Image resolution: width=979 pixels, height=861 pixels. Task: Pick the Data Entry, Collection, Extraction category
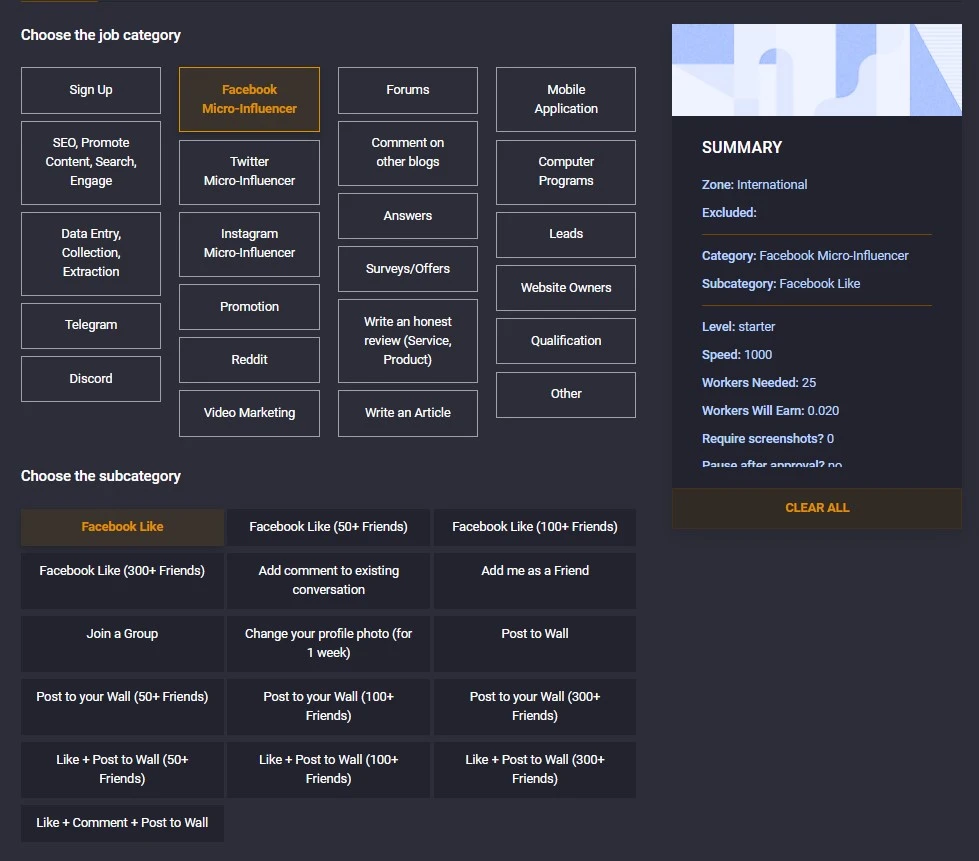(x=91, y=253)
